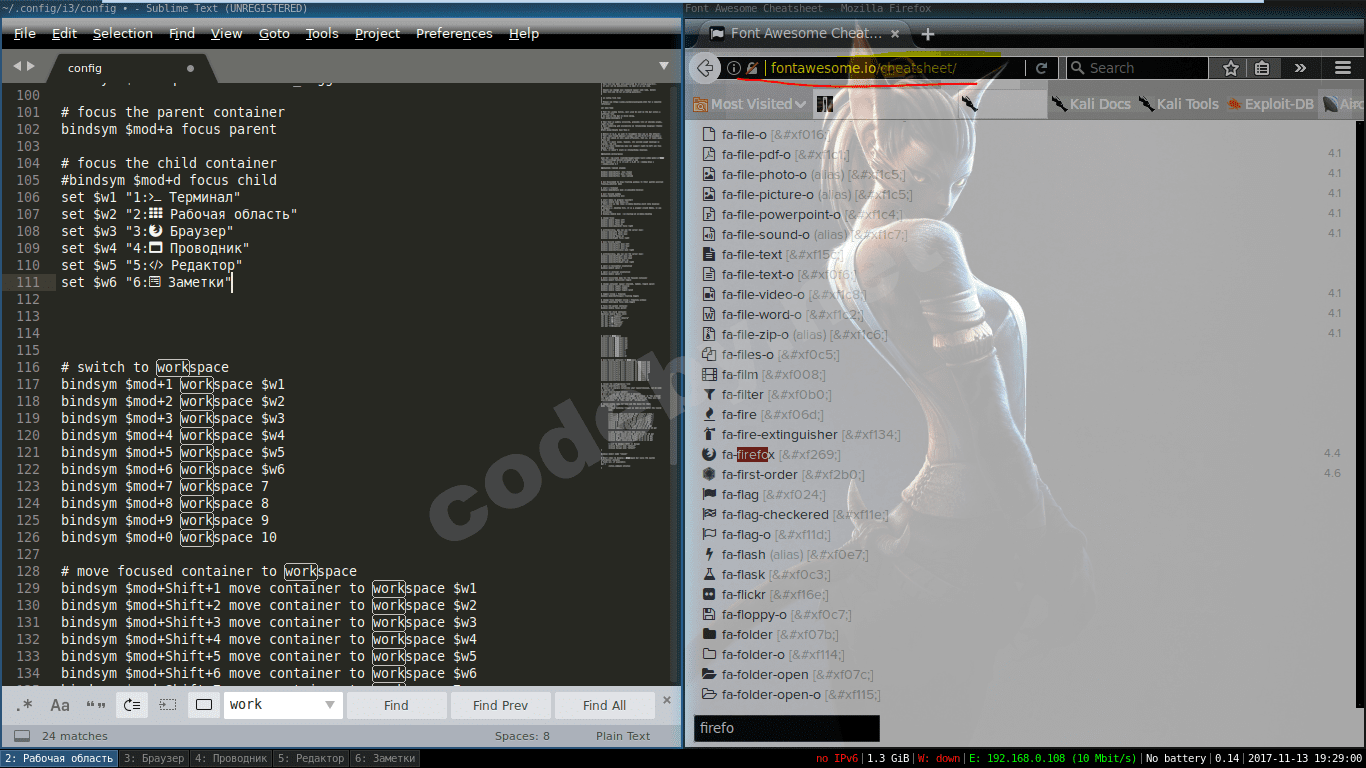Screen dimensions: 1366x768
Task: Click the fa-fire-extinguisher icon
Action: point(709,435)
